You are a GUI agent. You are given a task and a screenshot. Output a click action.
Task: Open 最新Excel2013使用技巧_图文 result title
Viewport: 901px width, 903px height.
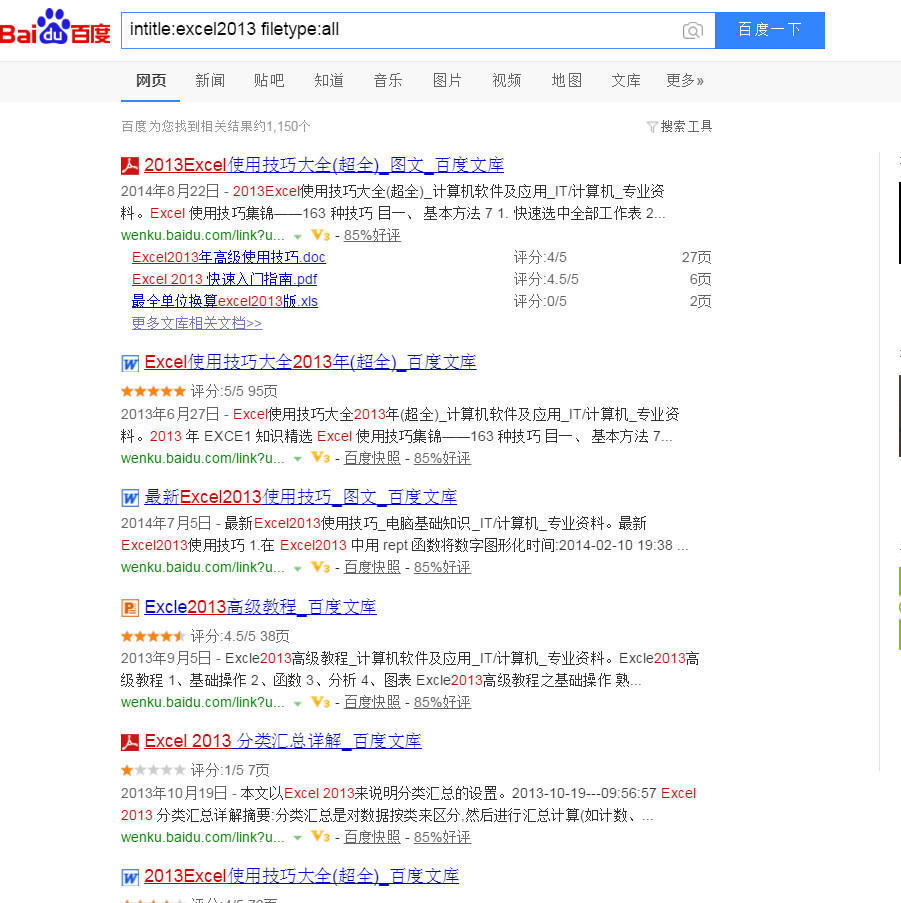(x=301, y=497)
